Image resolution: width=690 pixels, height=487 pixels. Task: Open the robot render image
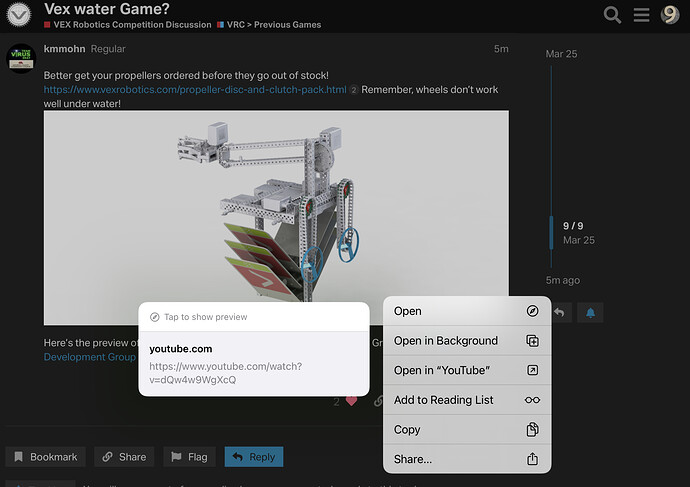pos(276,218)
